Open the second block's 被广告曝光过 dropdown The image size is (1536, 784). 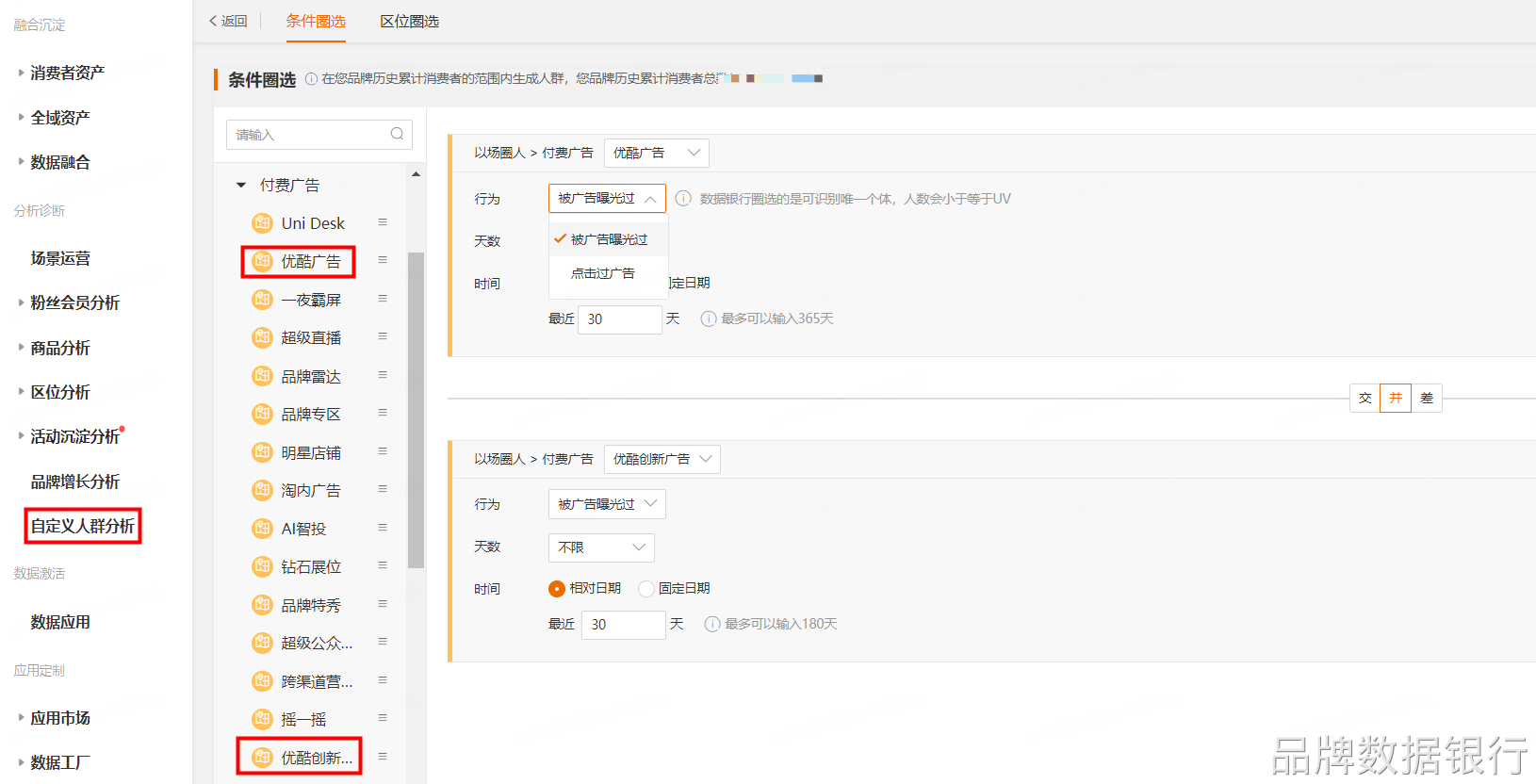(x=607, y=504)
